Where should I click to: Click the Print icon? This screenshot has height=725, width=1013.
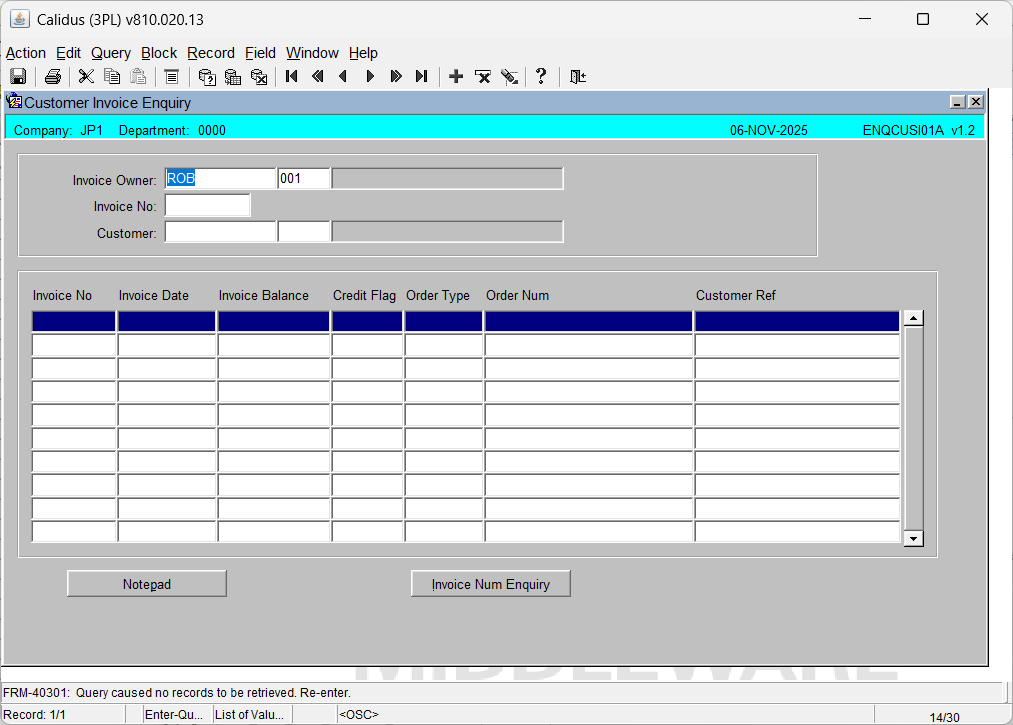53,77
